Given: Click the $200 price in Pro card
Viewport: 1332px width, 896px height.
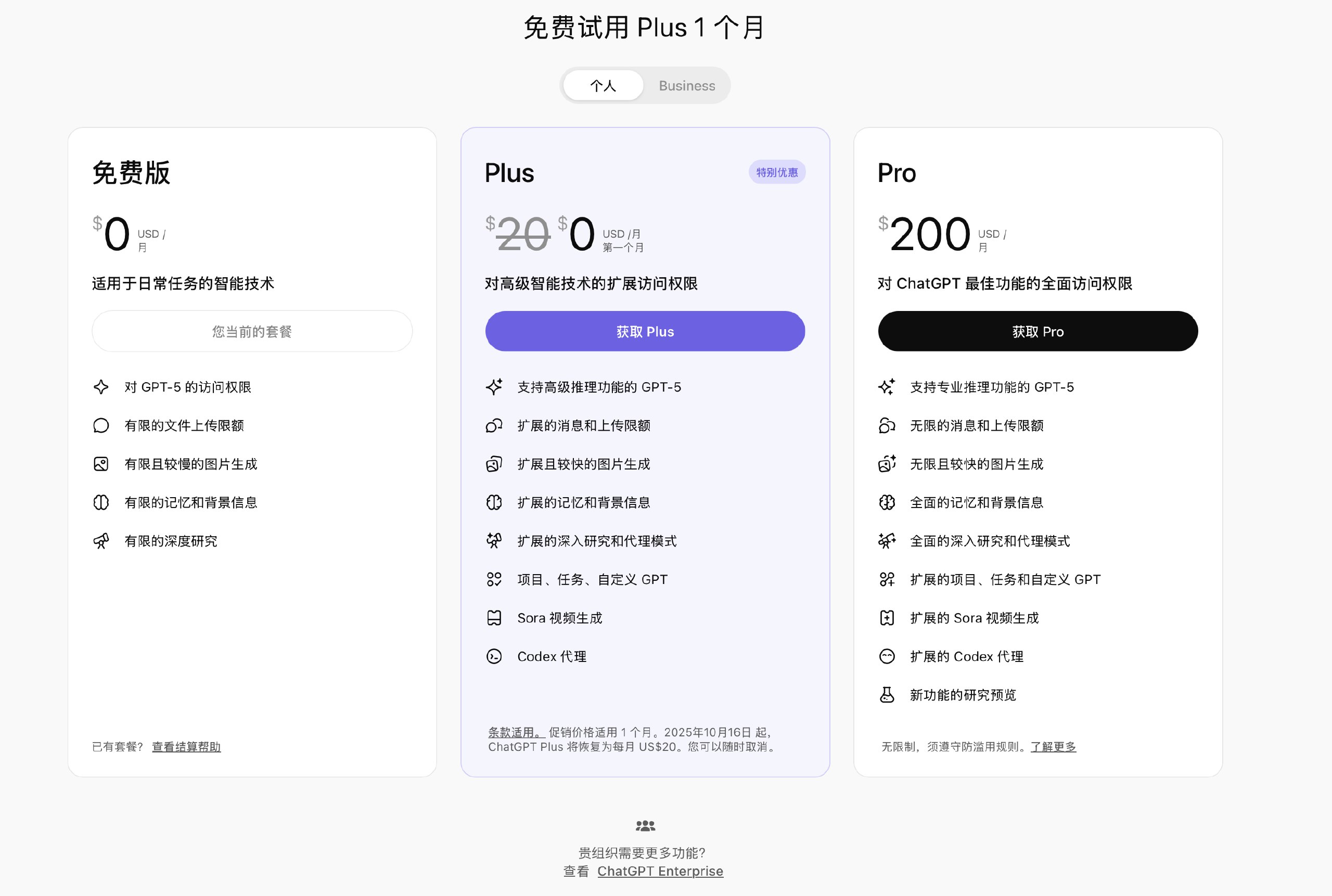Looking at the screenshot, I should (x=925, y=233).
